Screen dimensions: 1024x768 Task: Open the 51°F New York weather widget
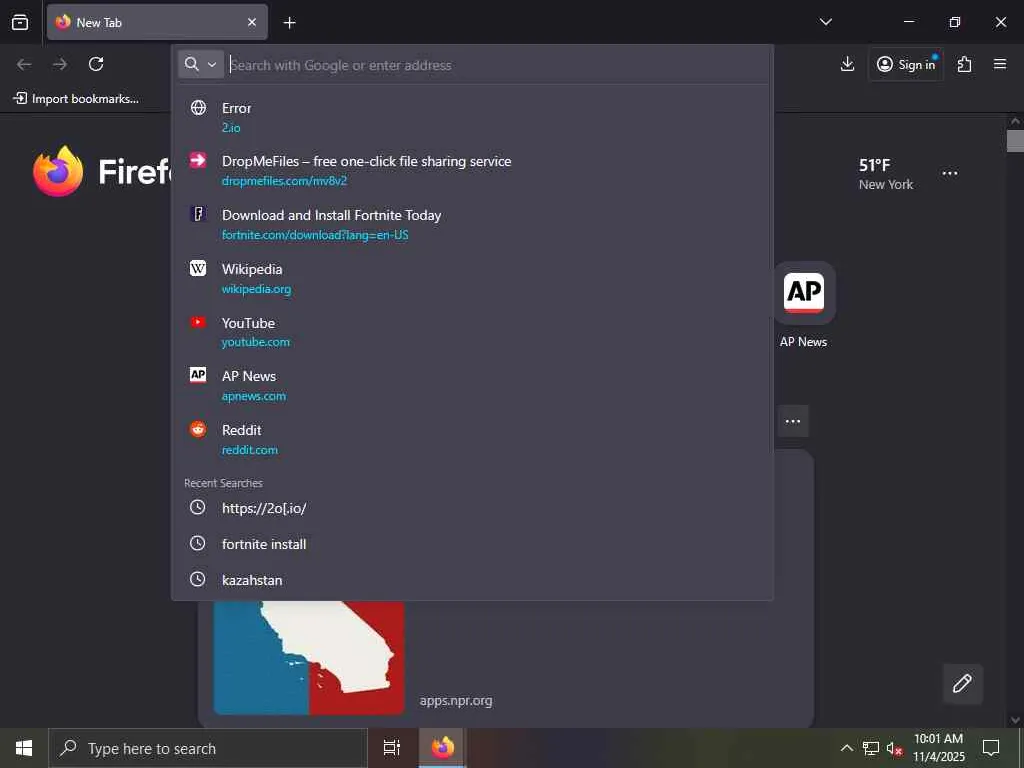[886, 174]
